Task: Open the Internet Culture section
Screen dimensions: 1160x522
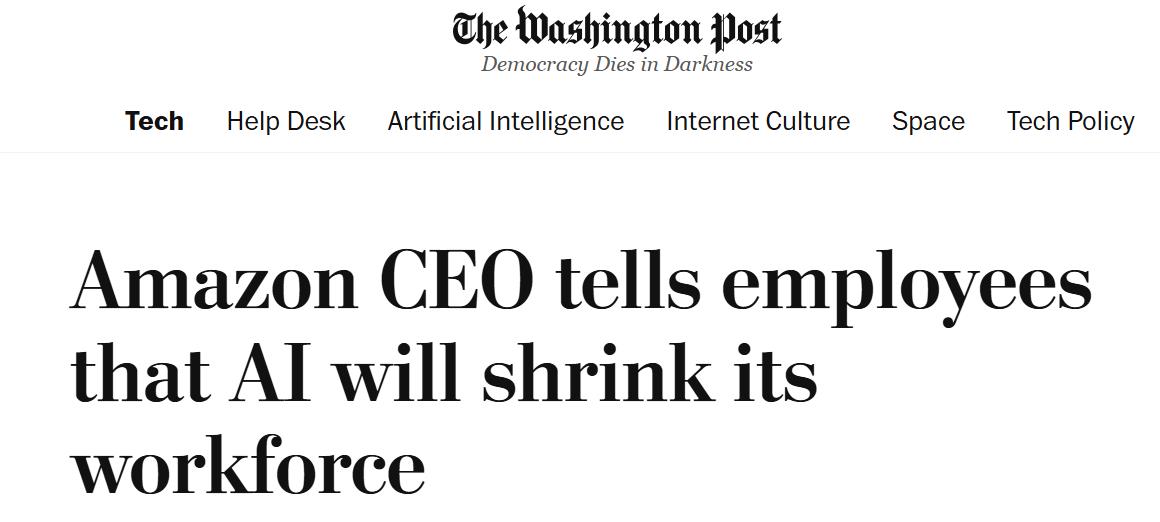Action: [758, 121]
